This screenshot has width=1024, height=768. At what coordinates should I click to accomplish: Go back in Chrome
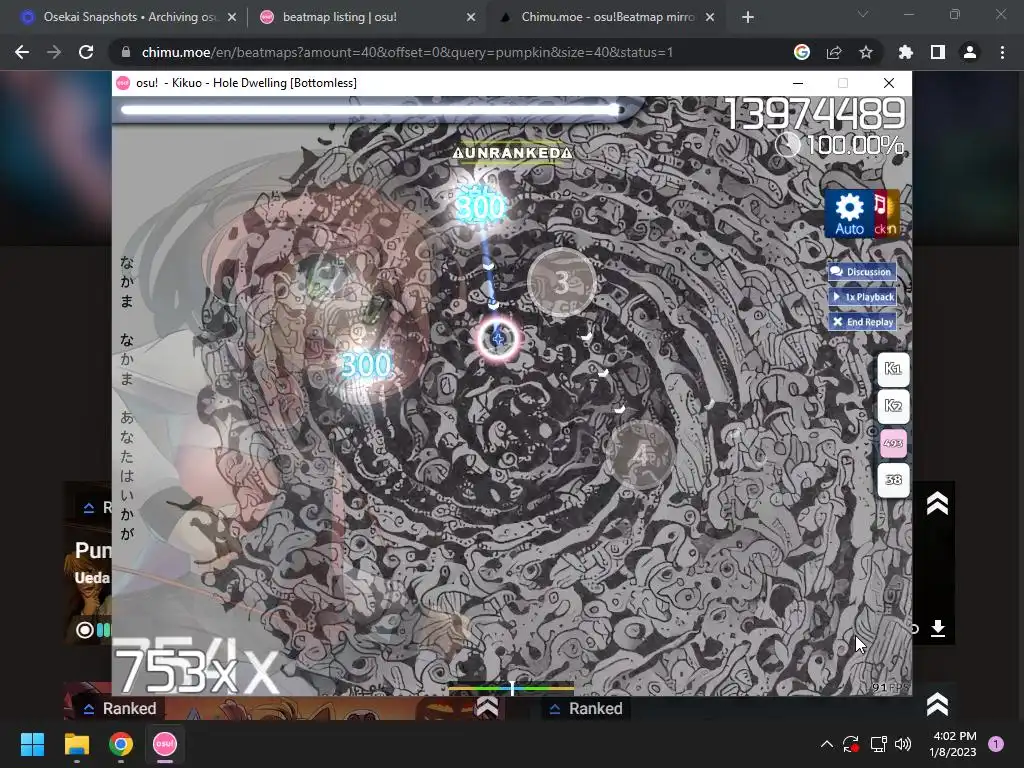point(22,52)
